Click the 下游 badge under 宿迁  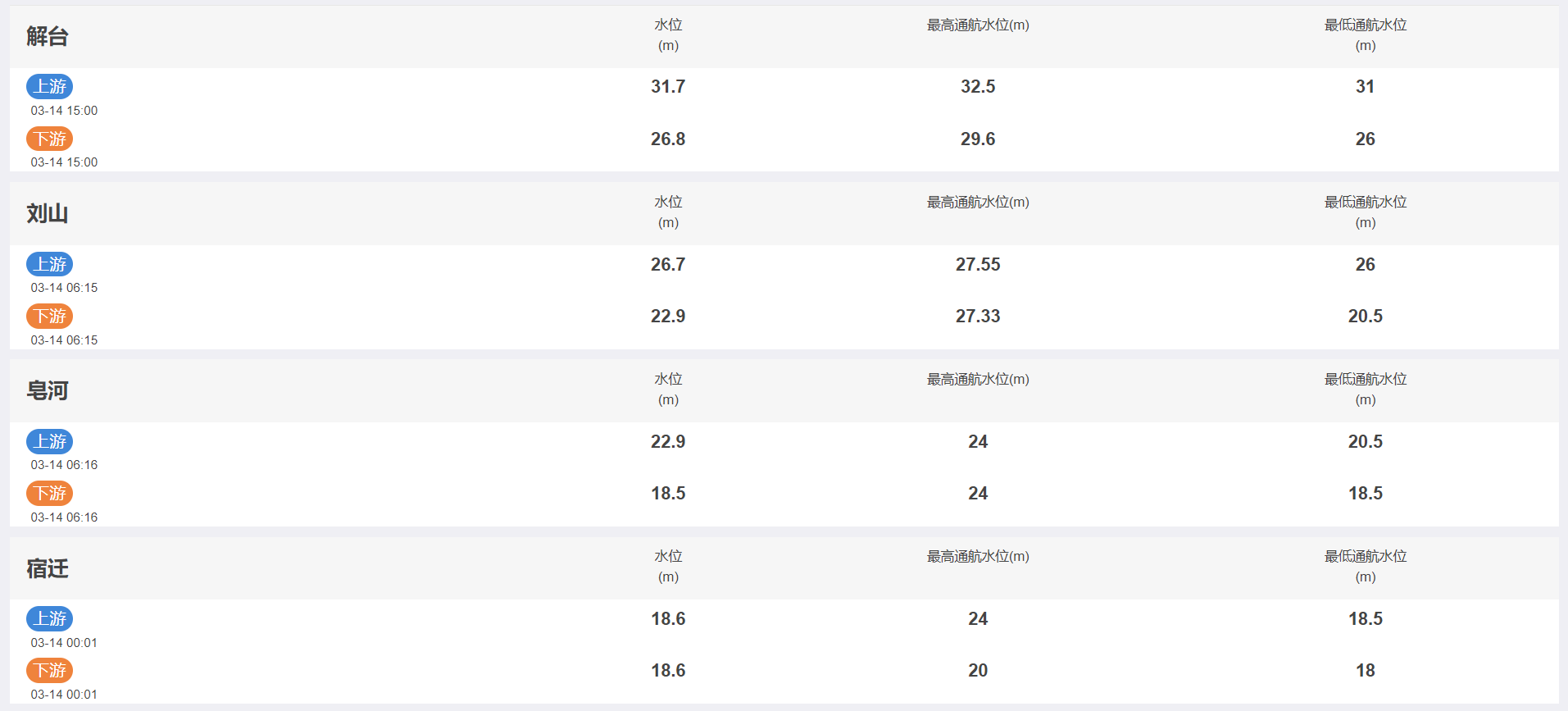[x=50, y=670]
